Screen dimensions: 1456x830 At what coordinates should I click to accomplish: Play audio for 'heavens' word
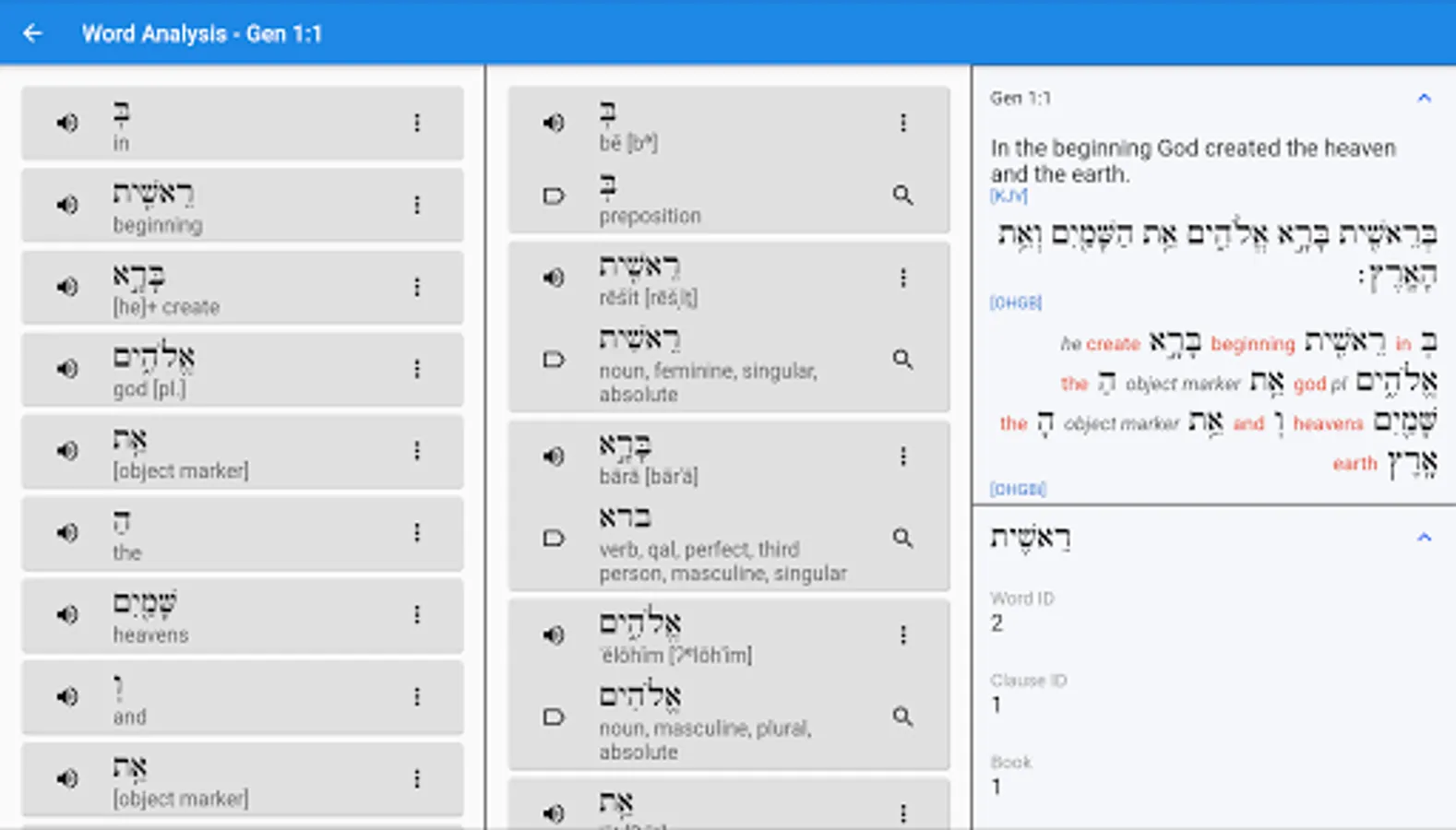[x=67, y=614]
